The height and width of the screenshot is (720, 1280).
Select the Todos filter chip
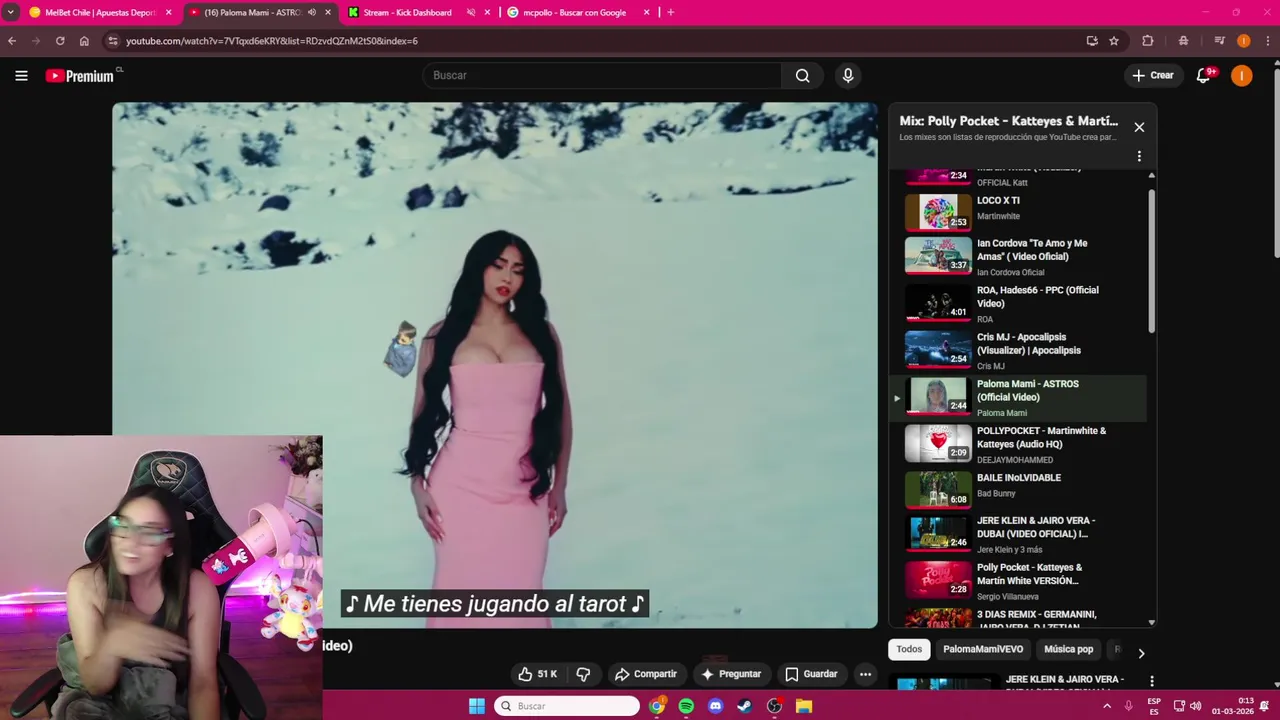909,649
